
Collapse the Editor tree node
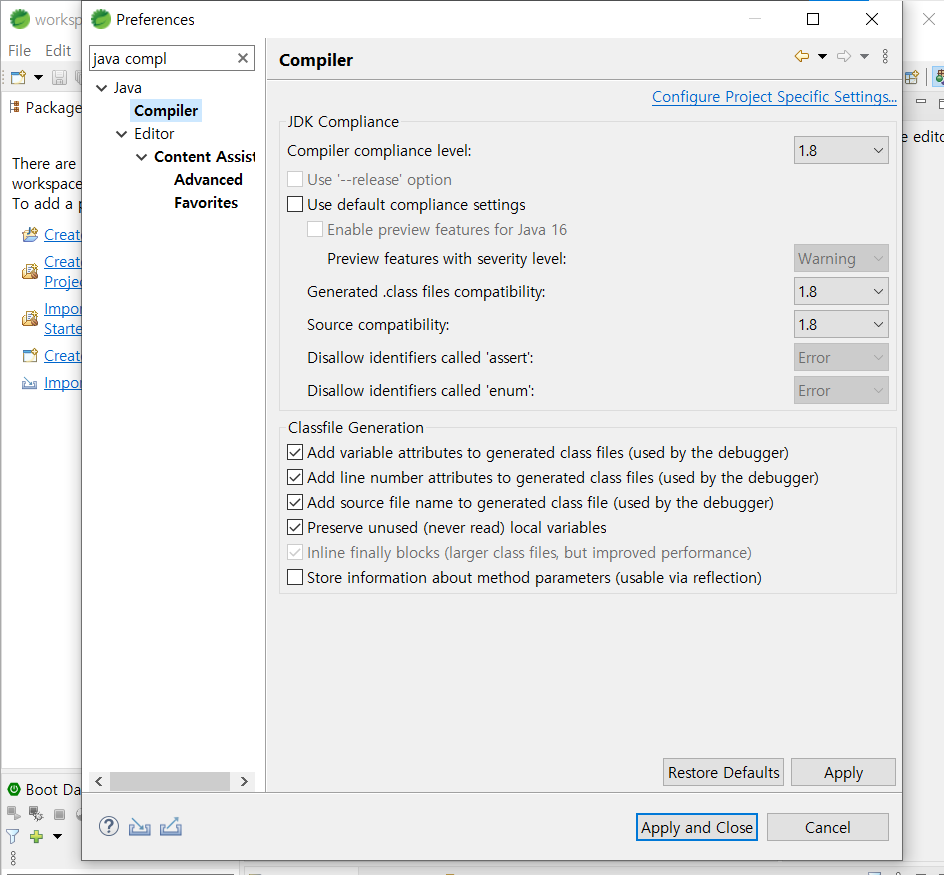click(x=122, y=134)
